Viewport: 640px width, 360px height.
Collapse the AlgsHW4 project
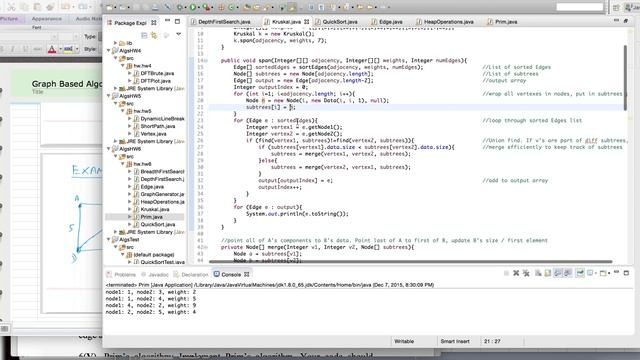pos(109,51)
